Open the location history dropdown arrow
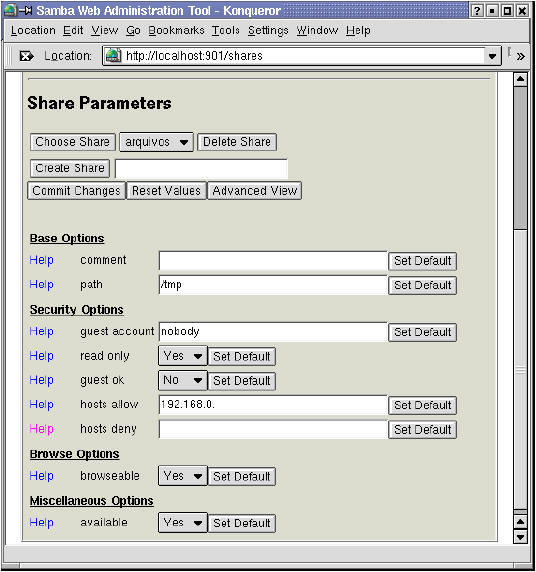The height and width of the screenshot is (572, 536). tap(492, 56)
